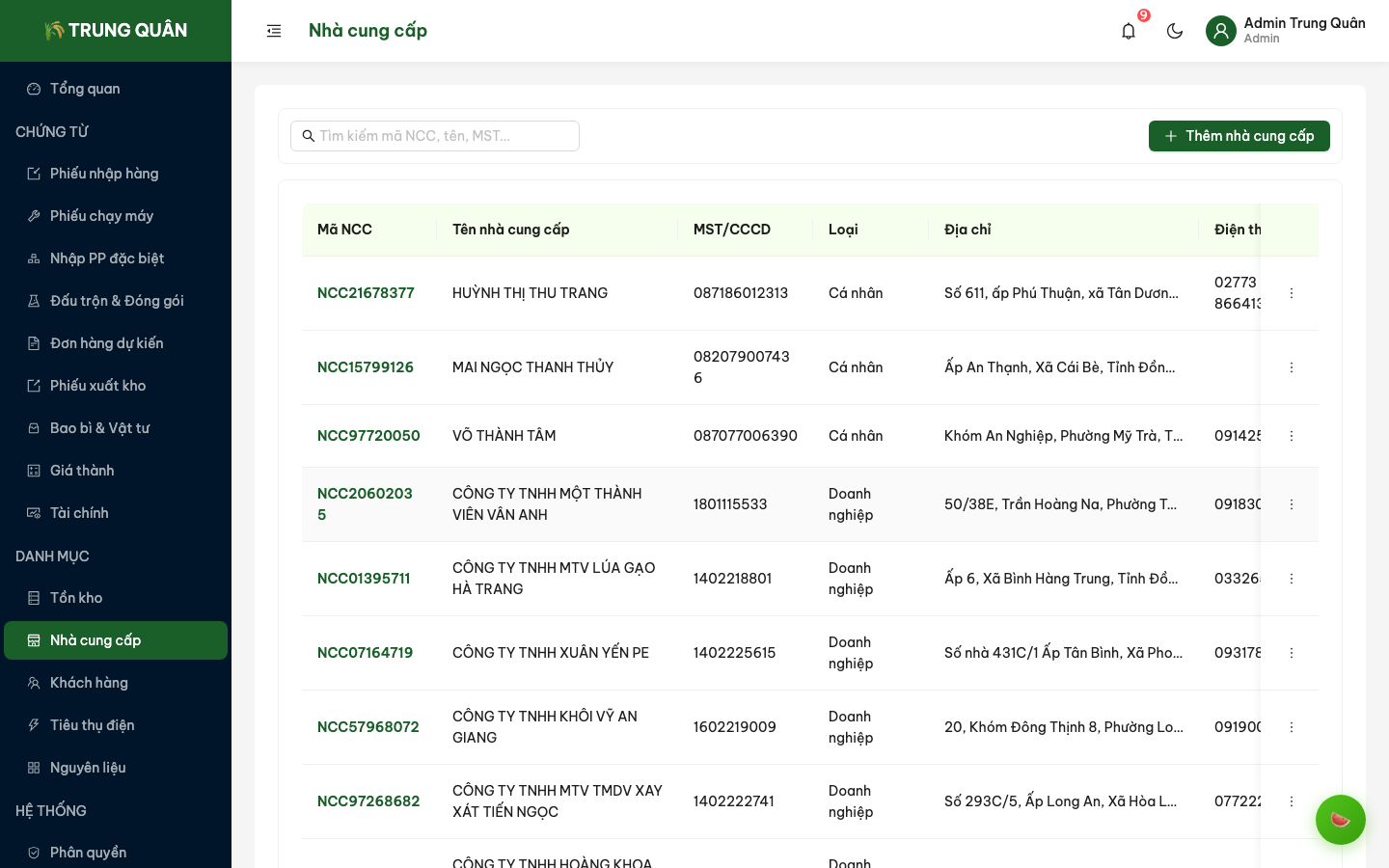
Task: Open the notifications bell
Action: click(x=1129, y=31)
